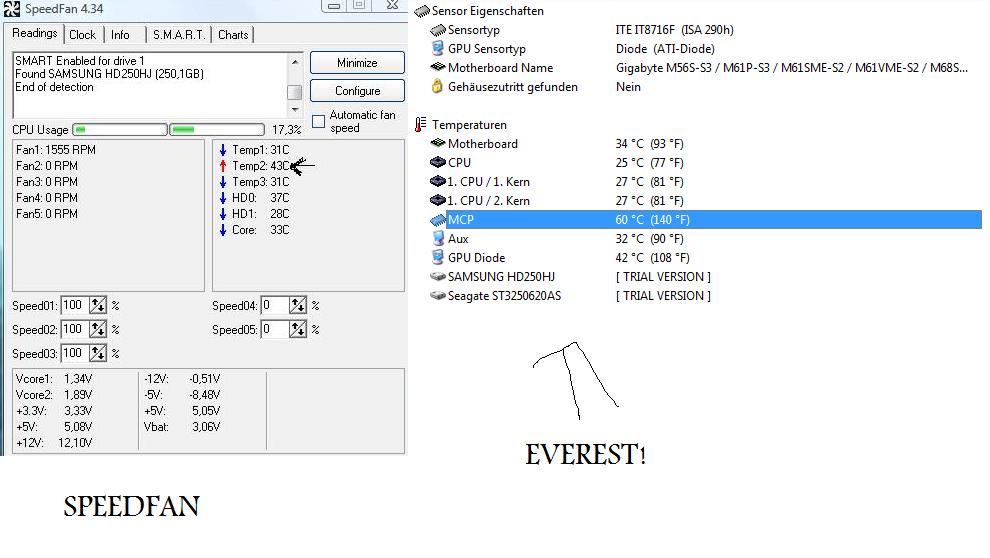Click the Temp1 blue down arrow icon
Viewport: 990px width, 558px height.
pos(223,150)
